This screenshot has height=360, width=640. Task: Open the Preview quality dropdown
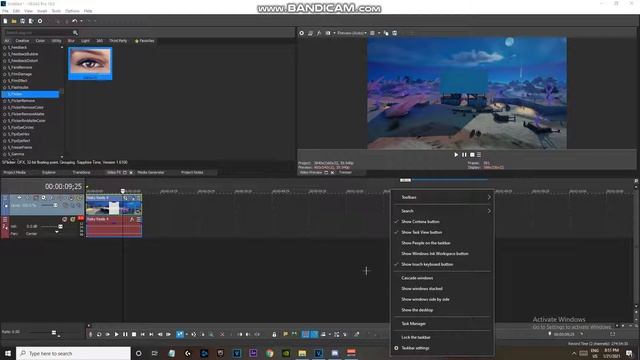point(351,33)
